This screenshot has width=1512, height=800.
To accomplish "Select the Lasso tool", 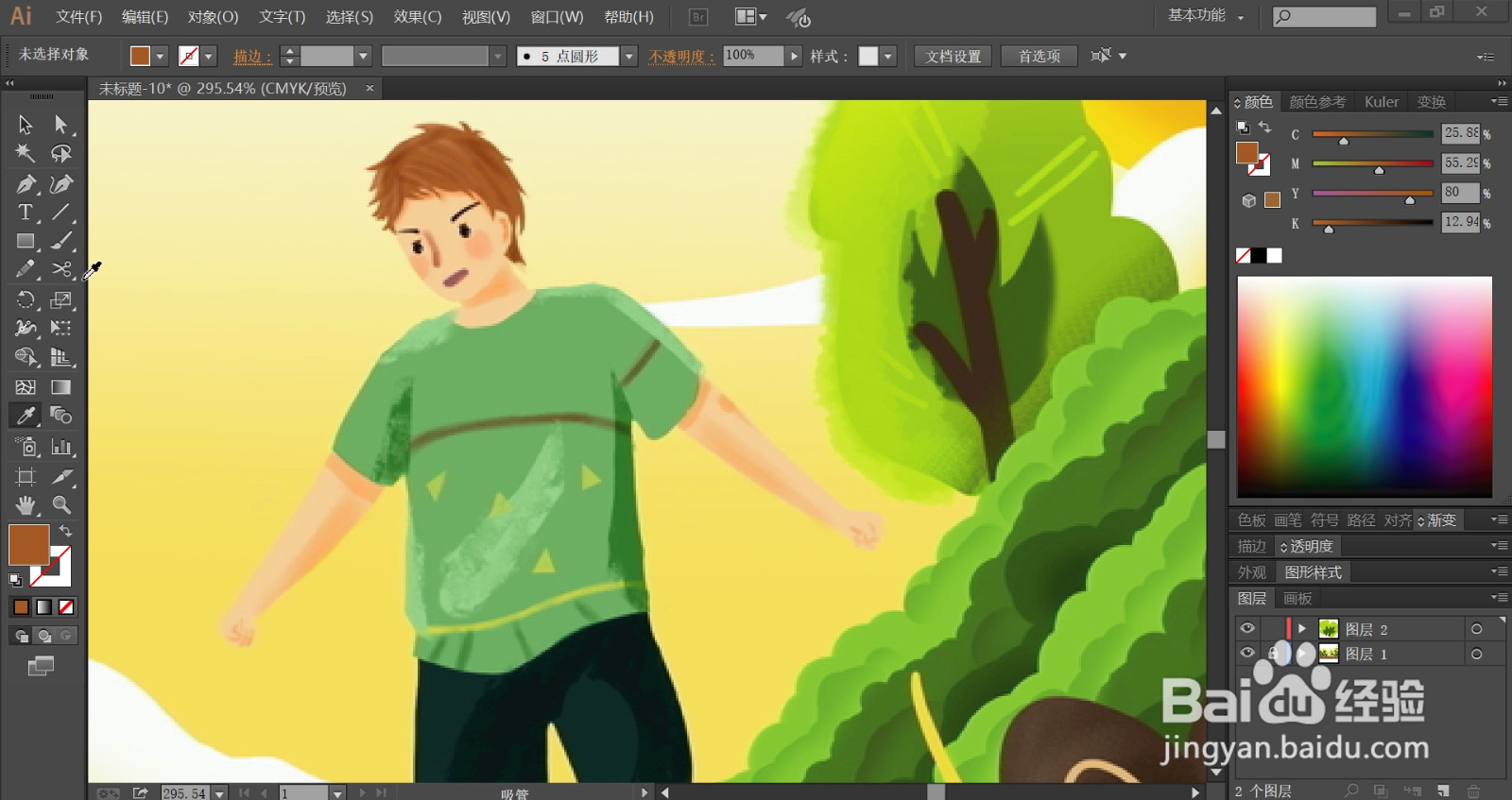I will pyautogui.click(x=61, y=153).
